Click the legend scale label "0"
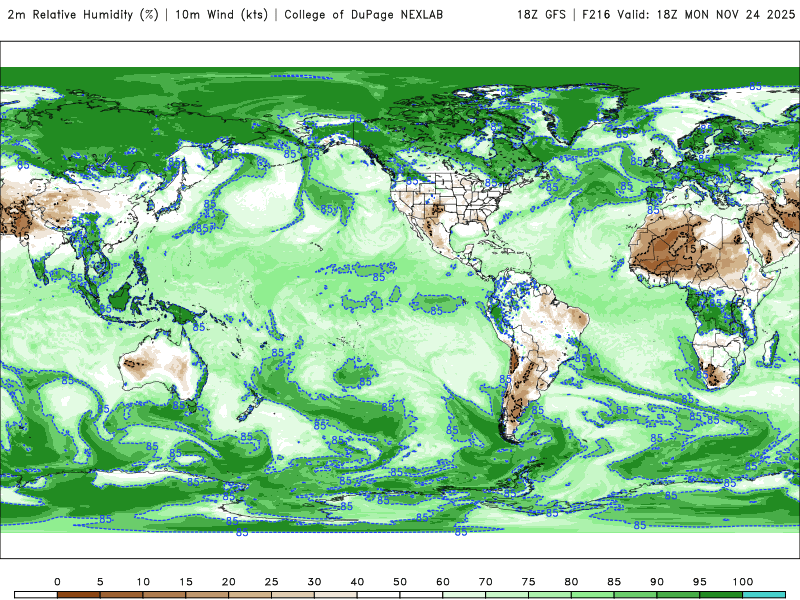This screenshot has width=800, height=600. coord(57,582)
